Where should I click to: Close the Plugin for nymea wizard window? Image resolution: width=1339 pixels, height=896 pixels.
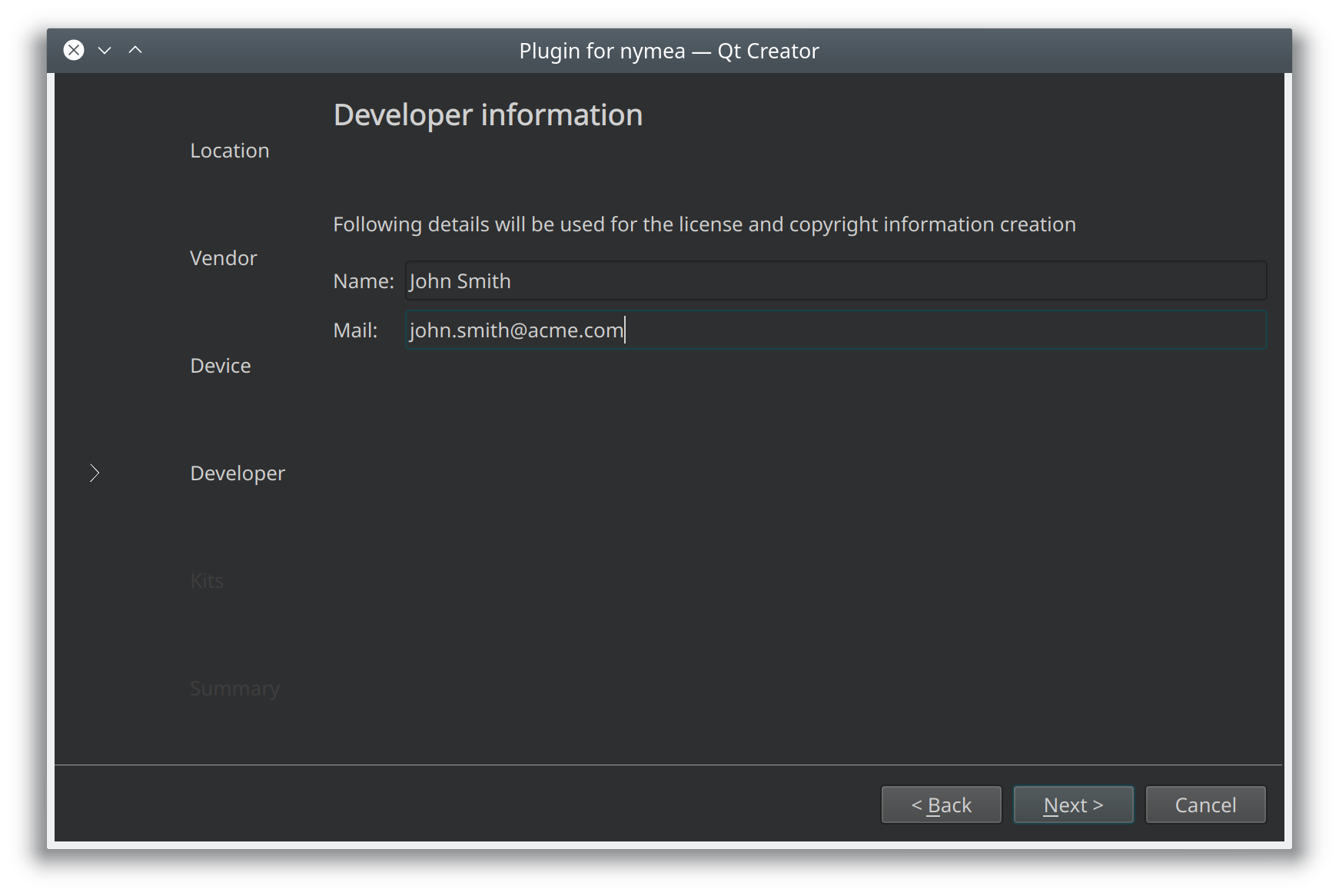(74, 51)
